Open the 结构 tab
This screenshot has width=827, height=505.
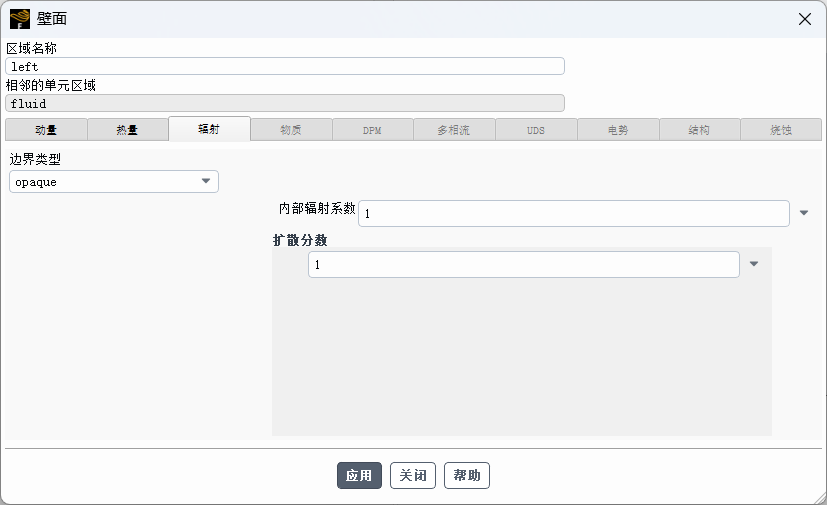[x=699, y=130]
